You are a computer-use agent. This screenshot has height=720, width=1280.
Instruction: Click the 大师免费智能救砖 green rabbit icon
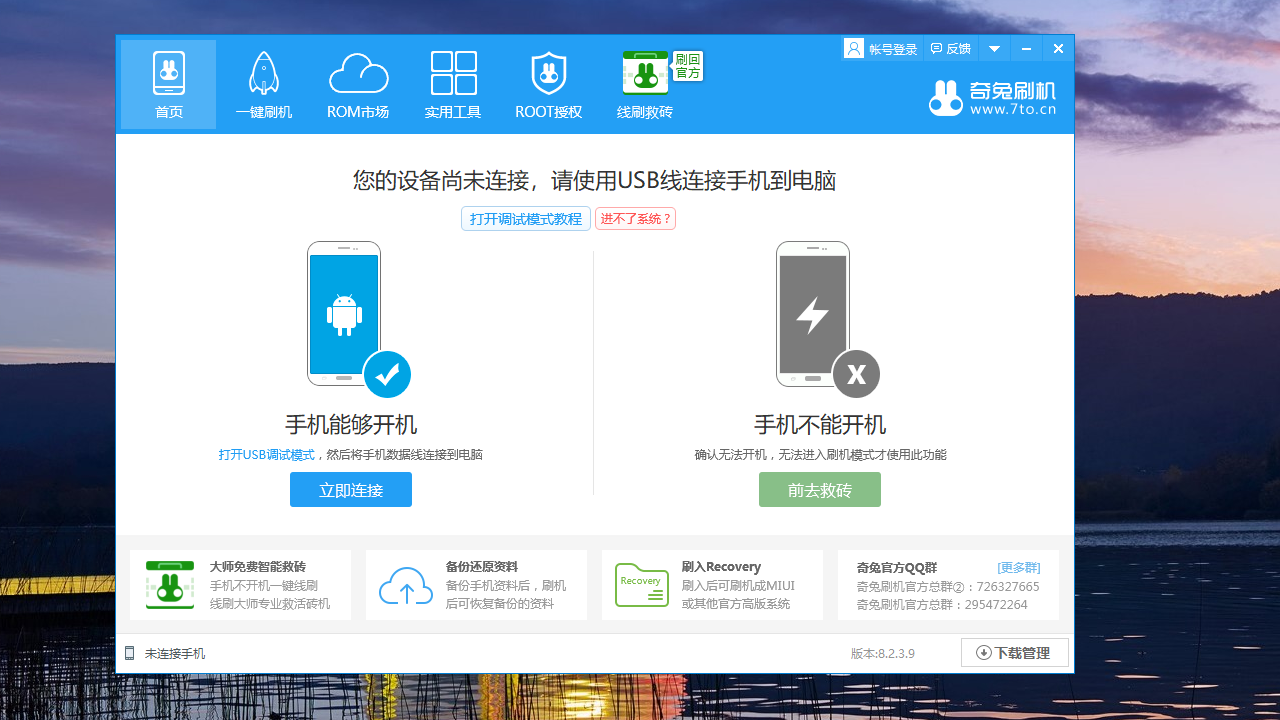pyautogui.click(x=170, y=585)
